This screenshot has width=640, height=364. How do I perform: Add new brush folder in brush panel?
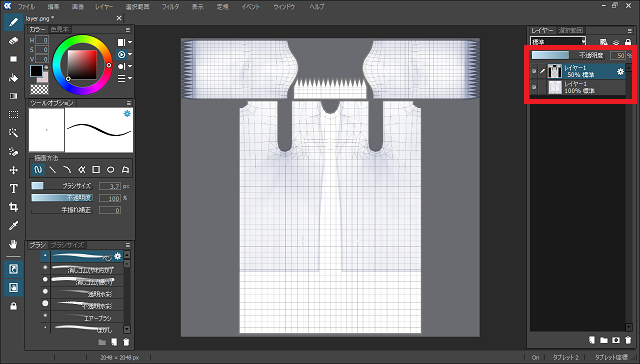[102, 342]
